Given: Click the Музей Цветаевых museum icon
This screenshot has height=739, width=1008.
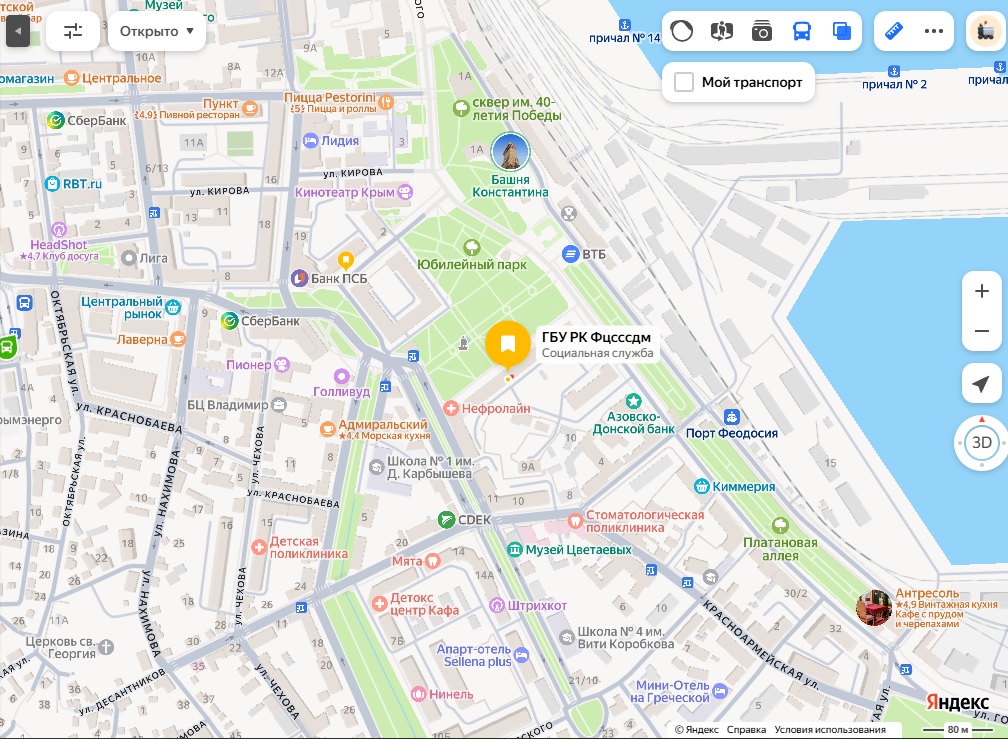Looking at the screenshot, I should [x=514, y=549].
